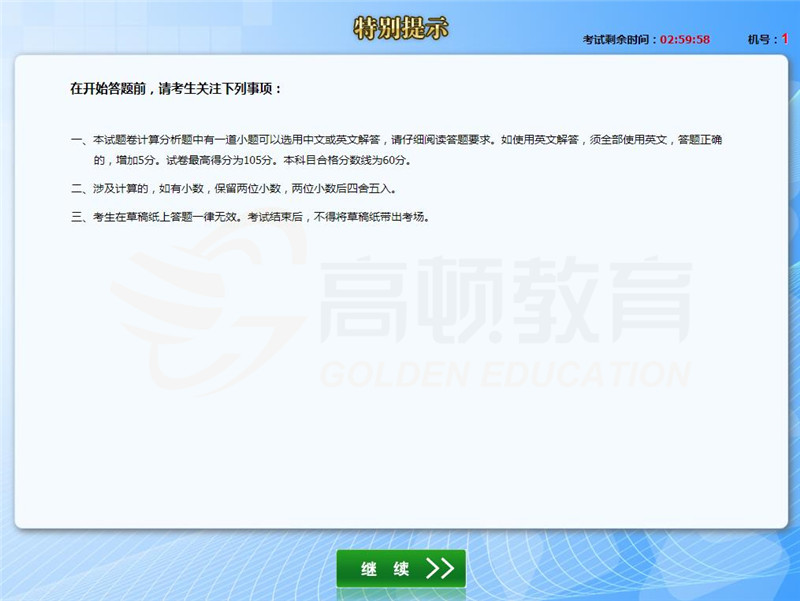The width and height of the screenshot is (800, 601).
Task: Select the red countdown timer 02:59:58
Action: pyautogui.click(x=685, y=39)
